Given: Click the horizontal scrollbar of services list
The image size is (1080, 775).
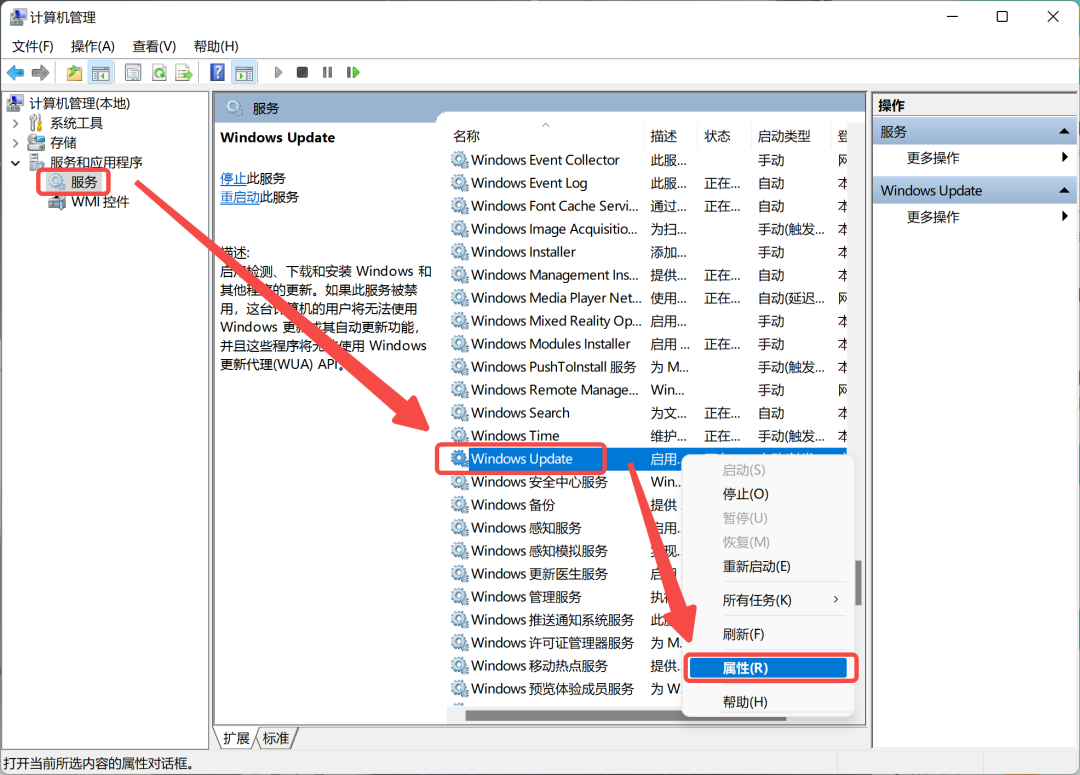Looking at the screenshot, I should click(625, 716).
